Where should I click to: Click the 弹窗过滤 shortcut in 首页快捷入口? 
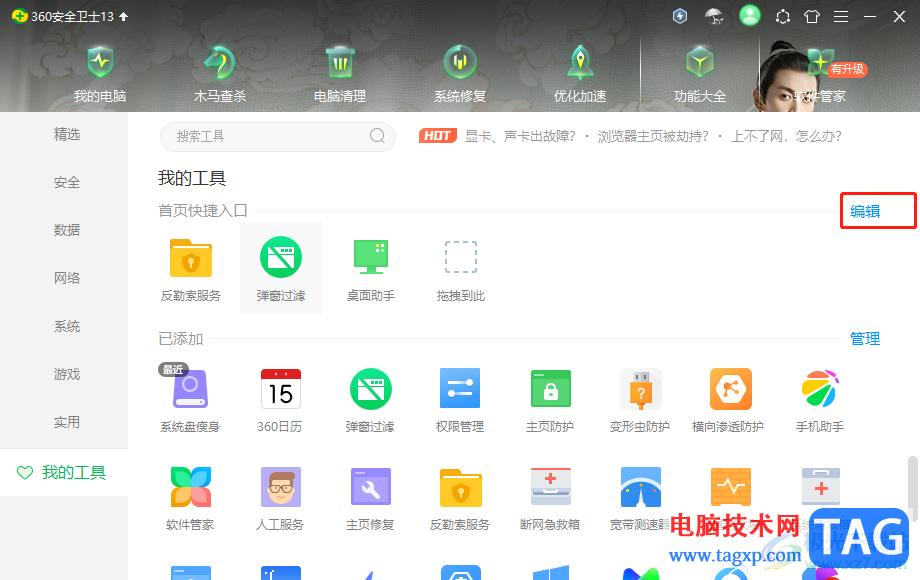280,268
